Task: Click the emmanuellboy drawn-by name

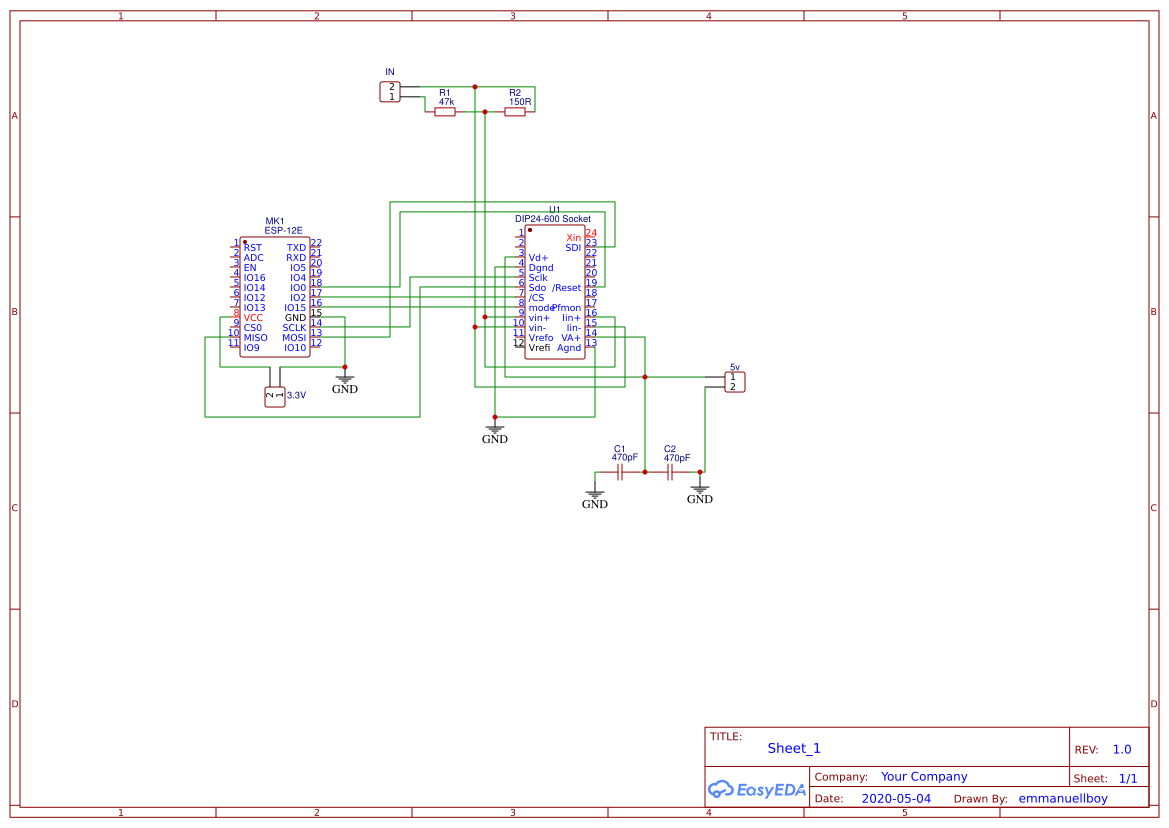Action: [1065, 798]
